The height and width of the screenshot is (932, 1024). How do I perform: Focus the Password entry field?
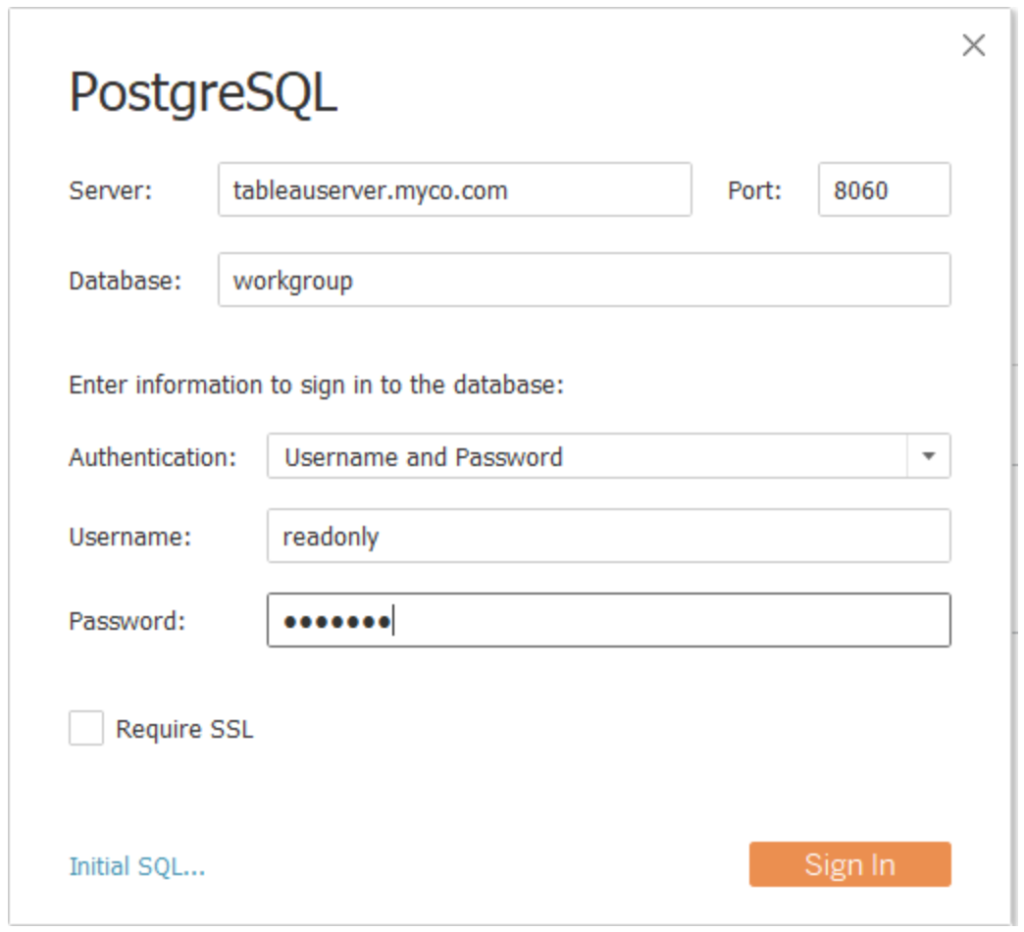click(x=607, y=621)
